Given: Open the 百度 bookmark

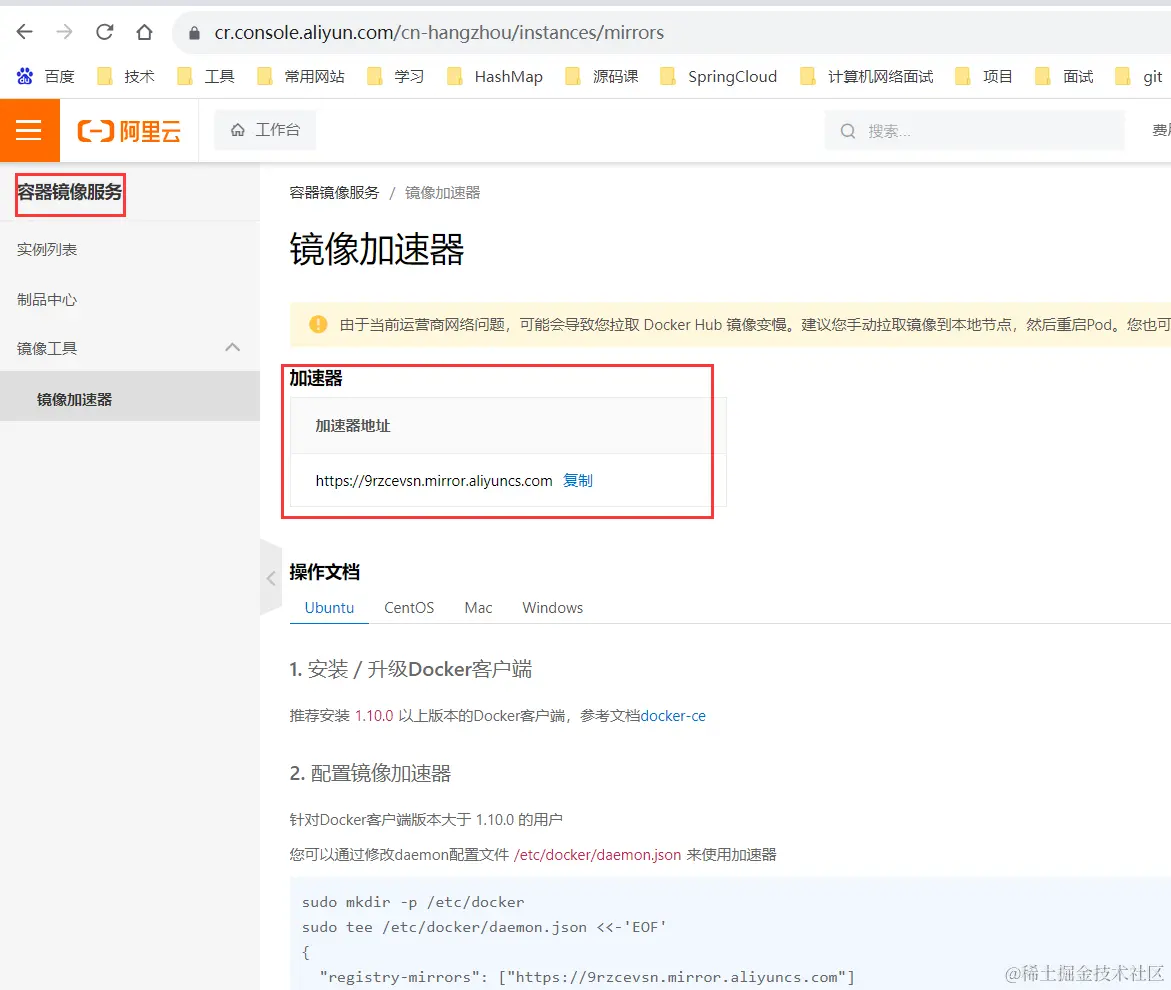Looking at the screenshot, I should pos(46,76).
